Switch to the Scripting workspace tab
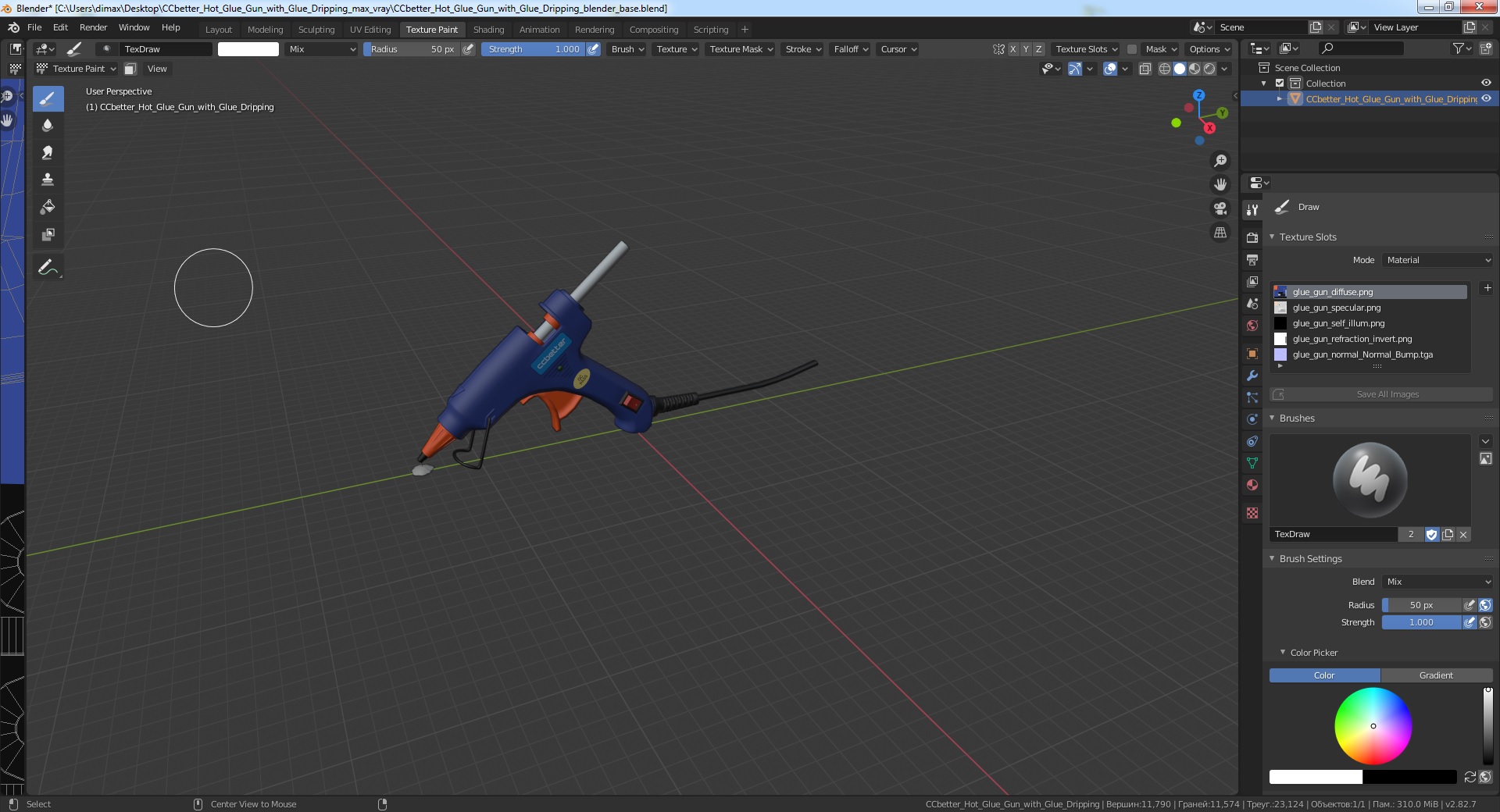Image resolution: width=1500 pixels, height=812 pixels. click(x=711, y=30)
